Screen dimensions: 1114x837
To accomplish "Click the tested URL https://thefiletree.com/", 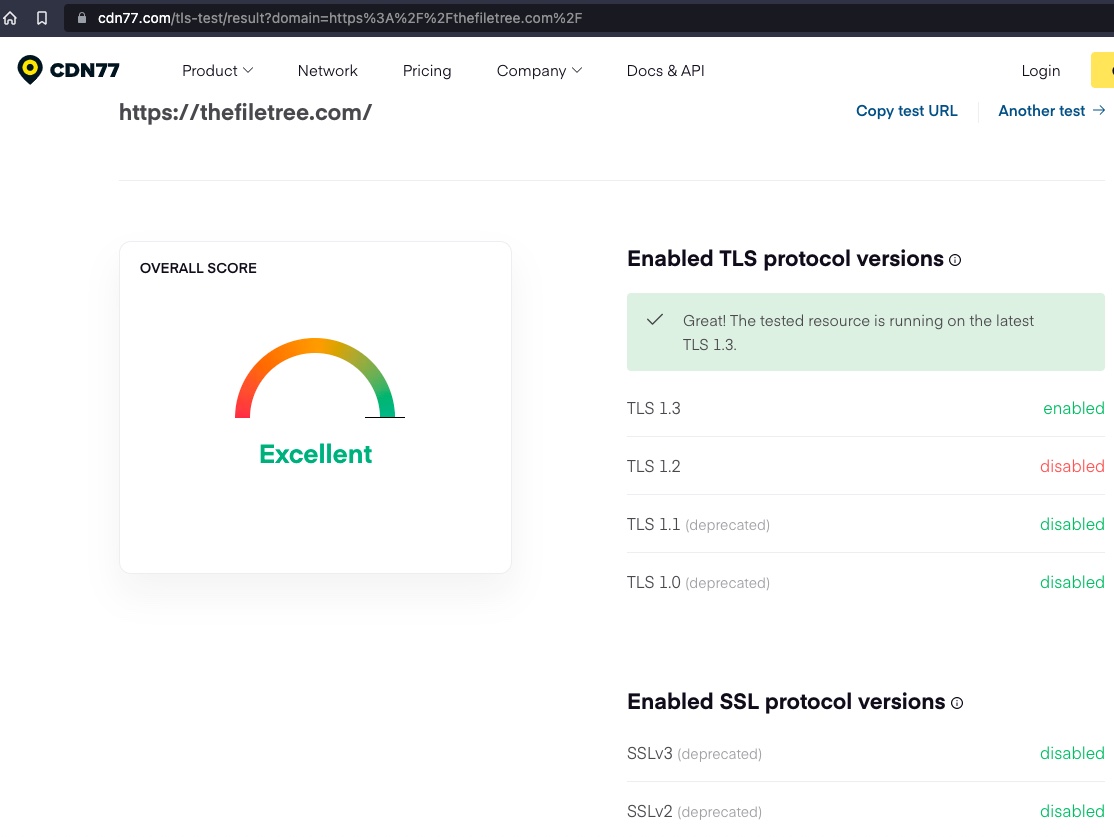I will click(245, 112).
